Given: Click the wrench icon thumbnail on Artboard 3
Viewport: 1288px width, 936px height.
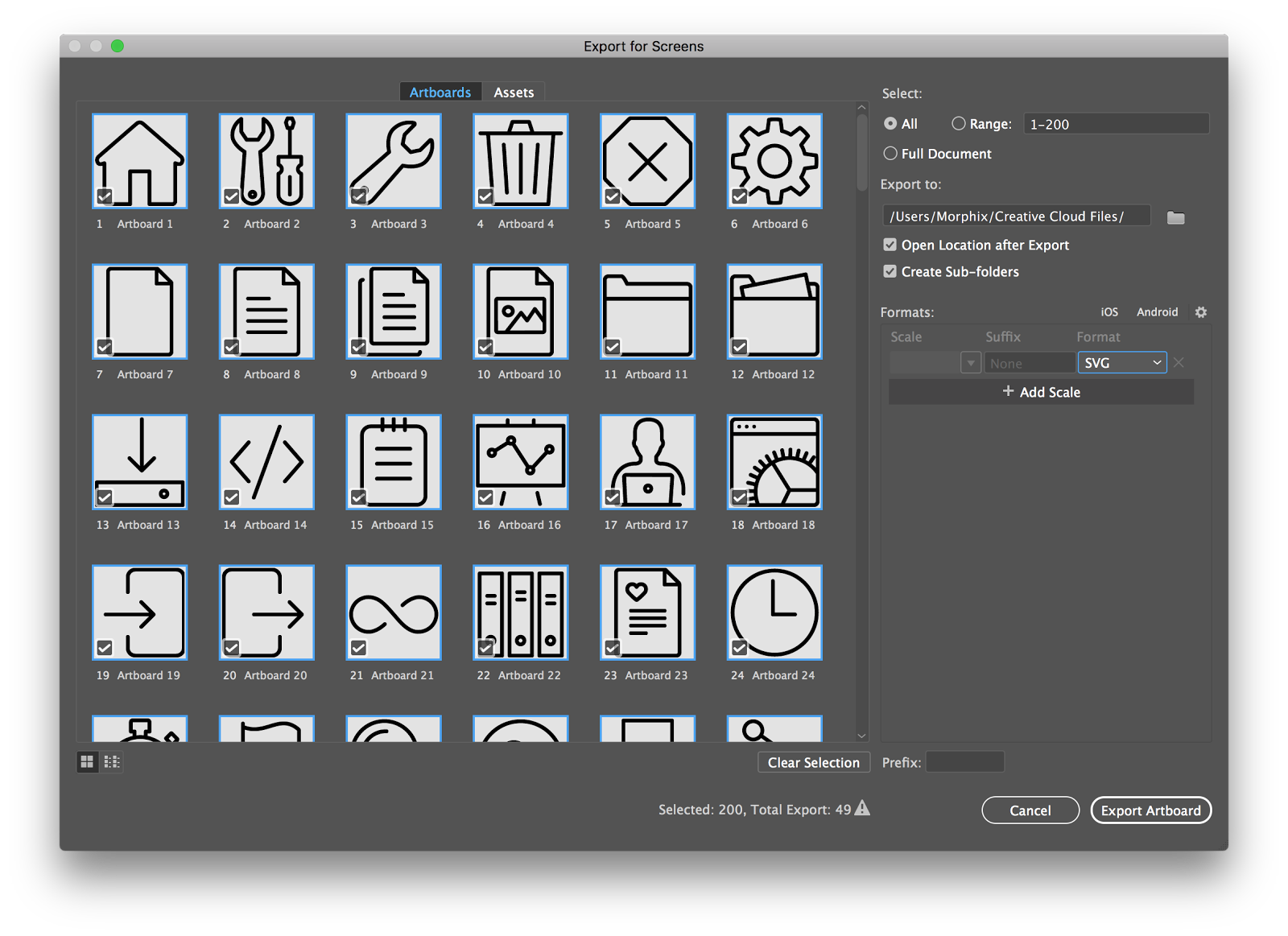Looking at the screenshot, I should (393, 160).
